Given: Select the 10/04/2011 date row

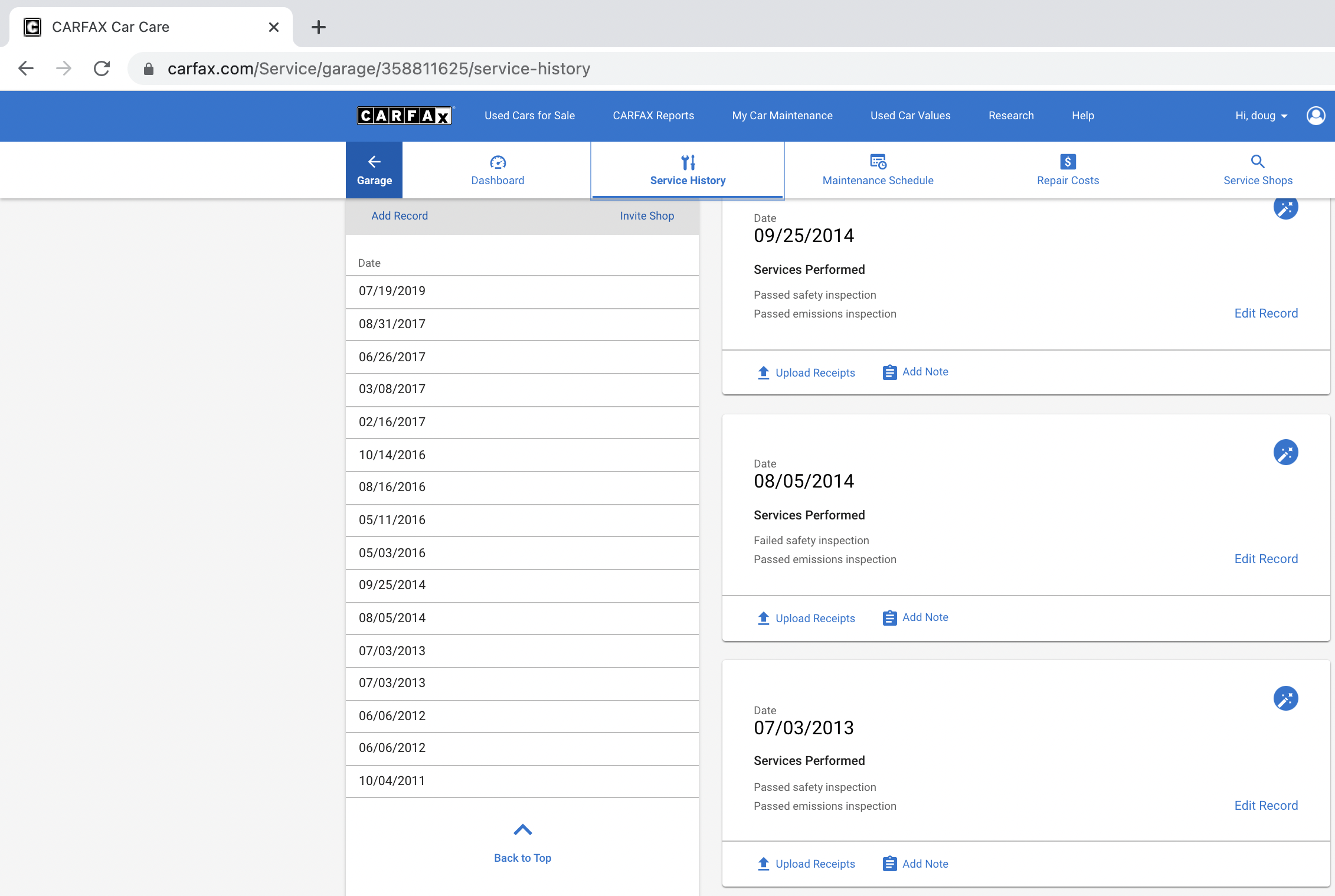Looking at the screenshot, I should (522, 781).
